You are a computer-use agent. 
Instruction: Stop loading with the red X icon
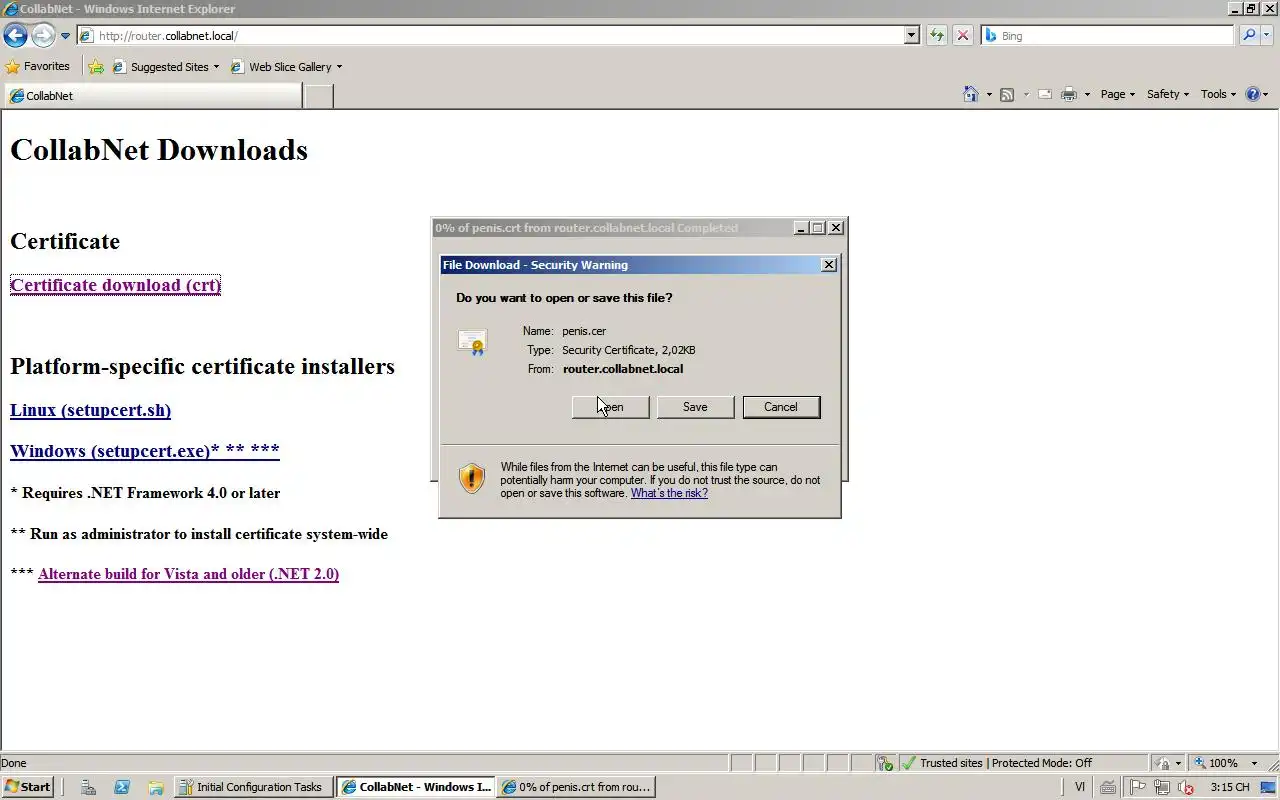tap(963, 35)
